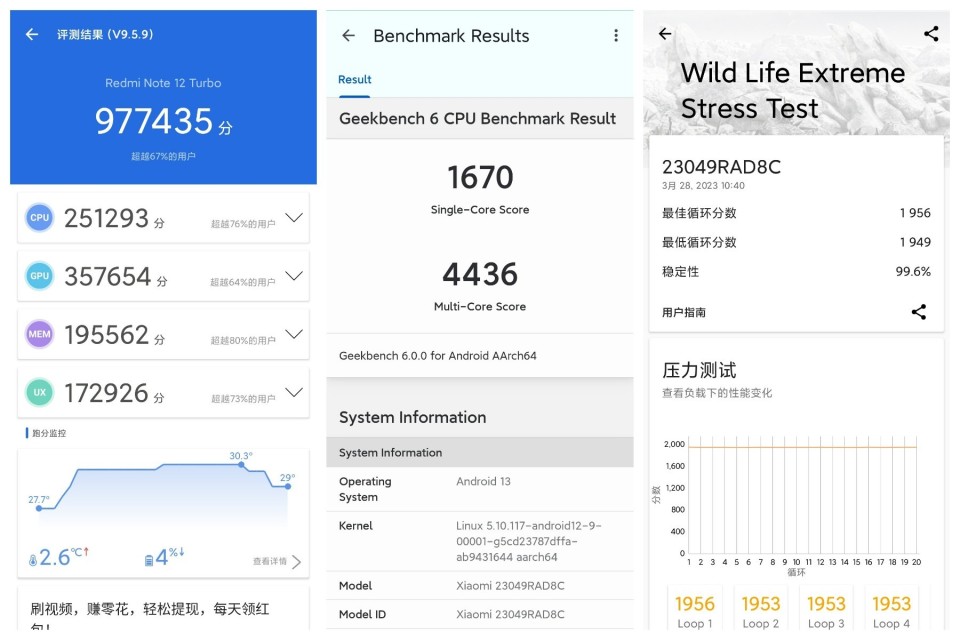Tap 最低循环分数 value 1 949
960x640 pixels.
pyautogui.click(x=915, y=243)
